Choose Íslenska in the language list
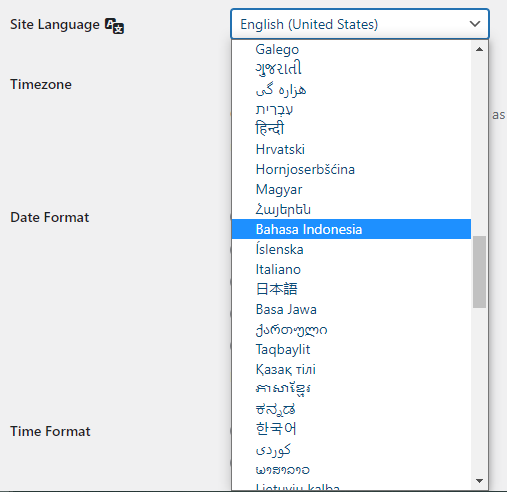This screenshot has width=507, height=492. (x=351, y=249)
